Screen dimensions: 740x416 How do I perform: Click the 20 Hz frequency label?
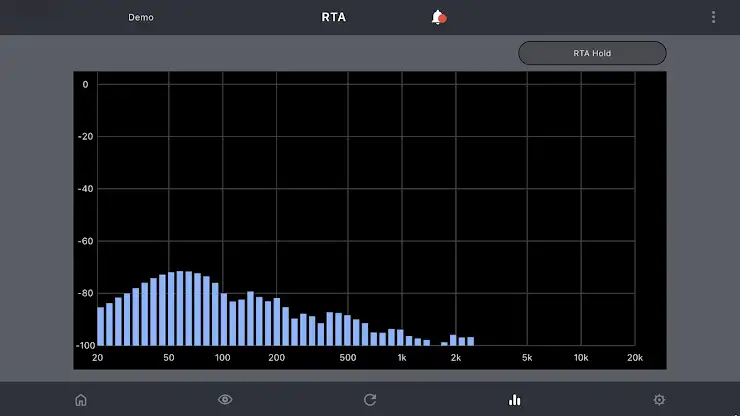pos(98,358)
